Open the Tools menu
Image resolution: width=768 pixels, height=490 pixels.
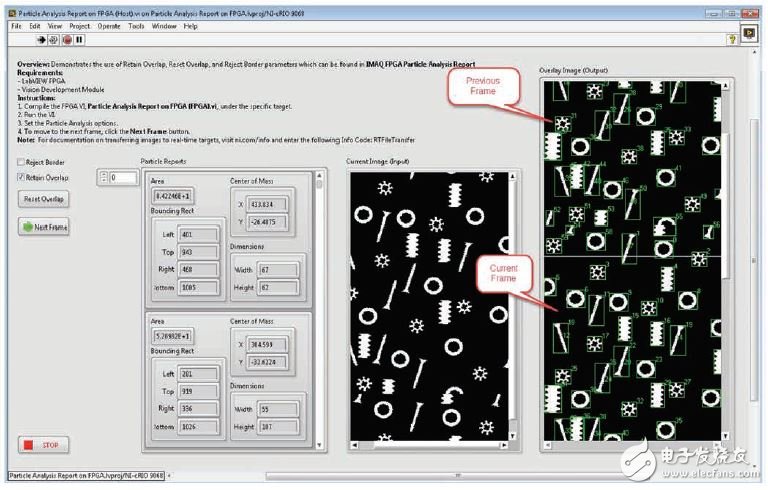pyautogui.click(x=135, y=25)
